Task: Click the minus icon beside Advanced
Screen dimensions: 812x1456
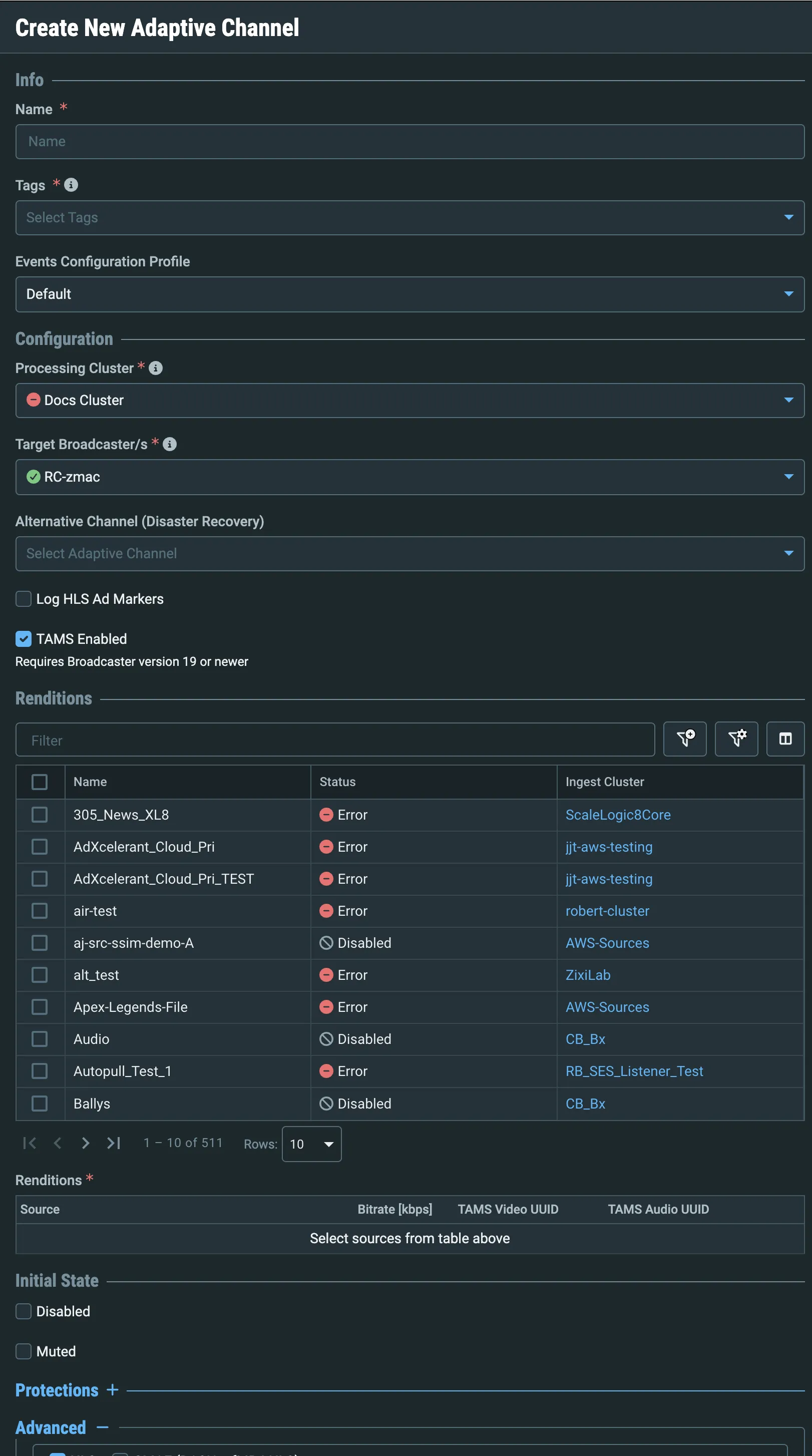Action: pos(102,1427)
